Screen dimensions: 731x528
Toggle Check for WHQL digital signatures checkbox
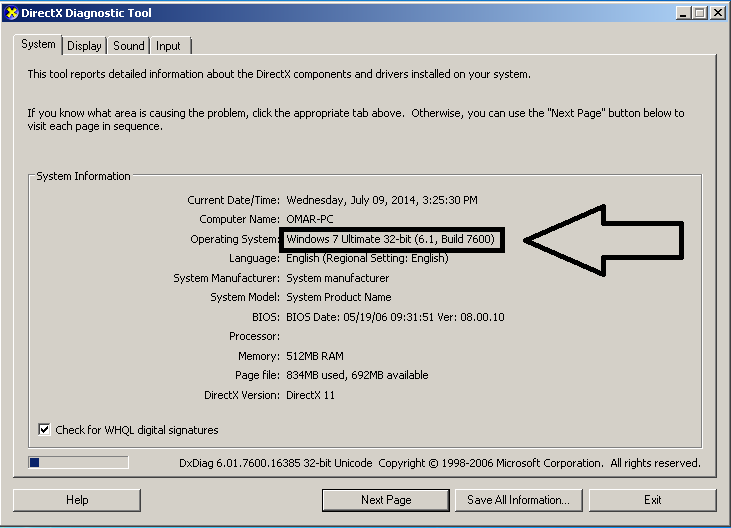coord(44,429)
